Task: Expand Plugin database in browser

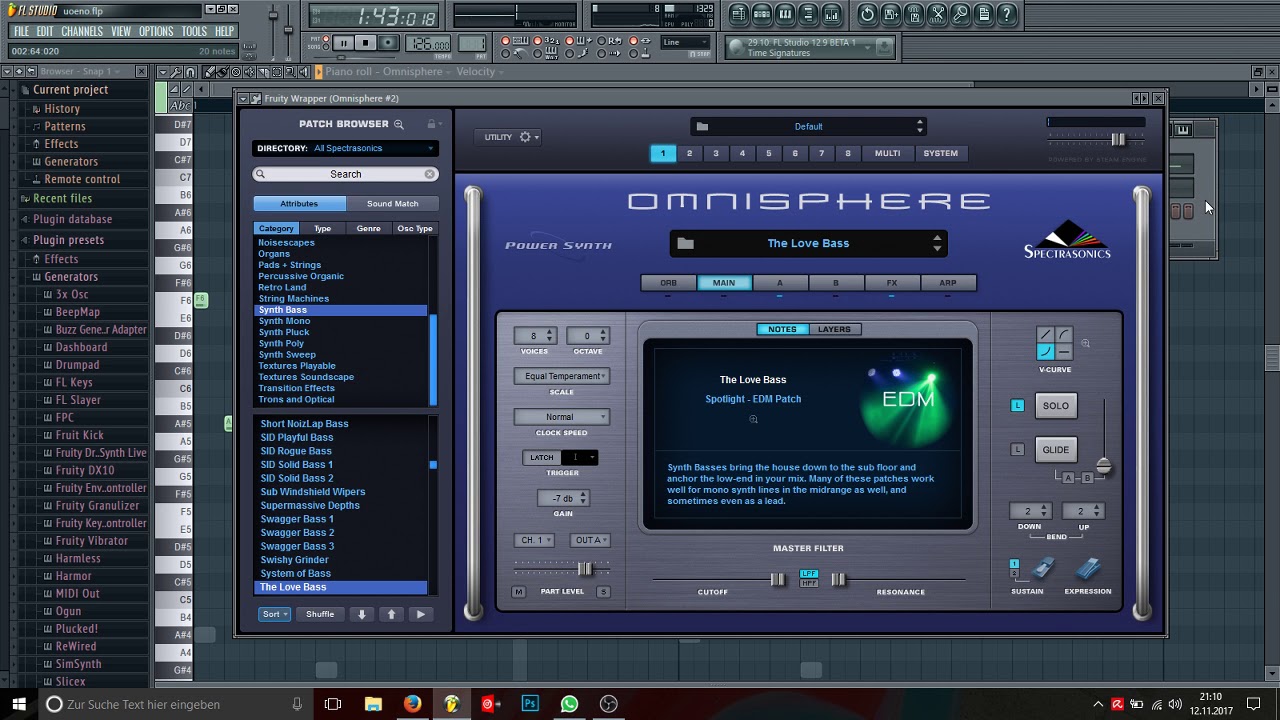Action: tap(72, 219)
